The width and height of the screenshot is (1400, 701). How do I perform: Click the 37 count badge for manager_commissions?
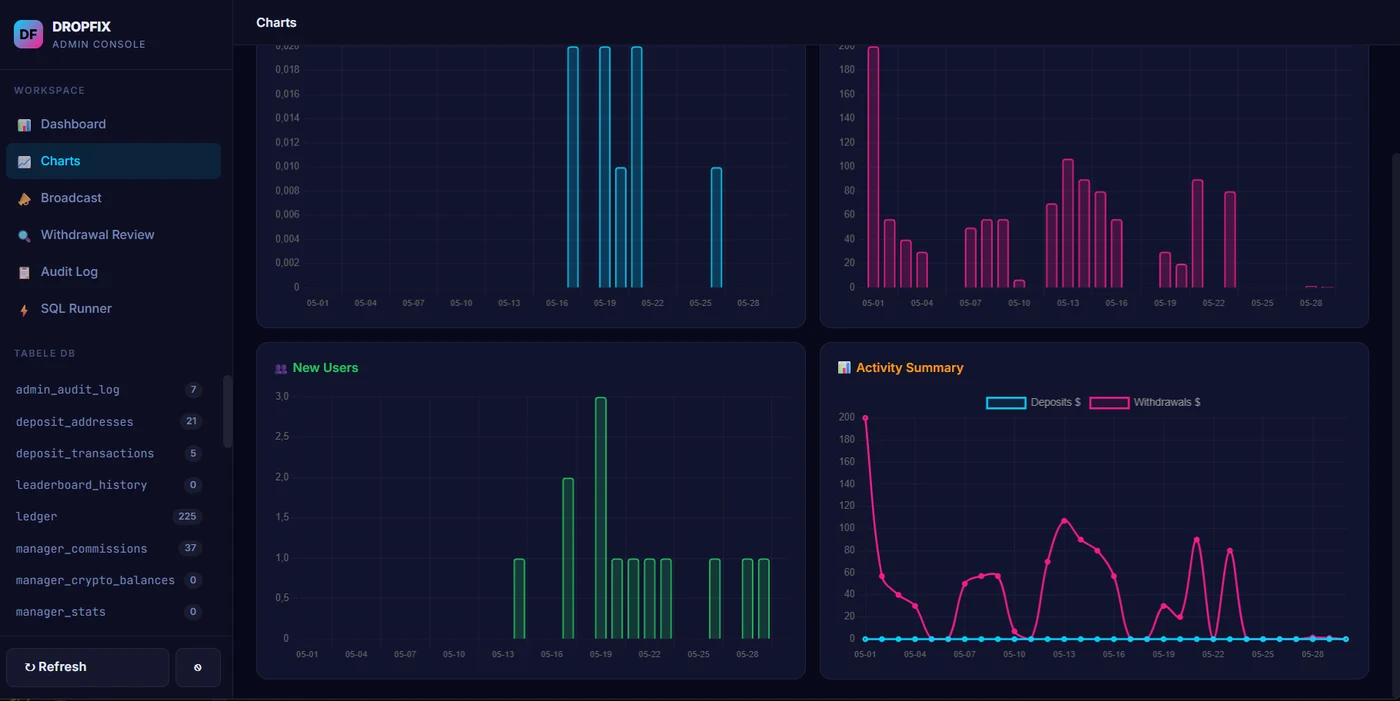190,549
